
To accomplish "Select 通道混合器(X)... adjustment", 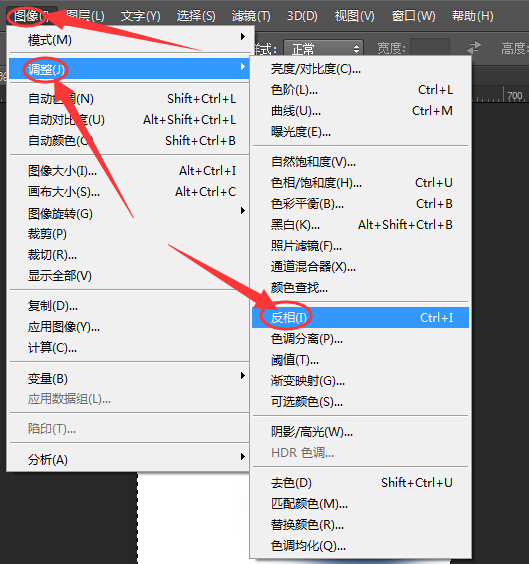I will pyautogui.click(x=361, y=267).
